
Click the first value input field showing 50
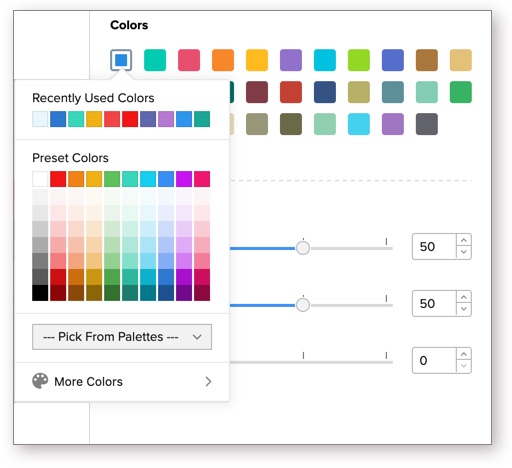click(x=434, y=247)
